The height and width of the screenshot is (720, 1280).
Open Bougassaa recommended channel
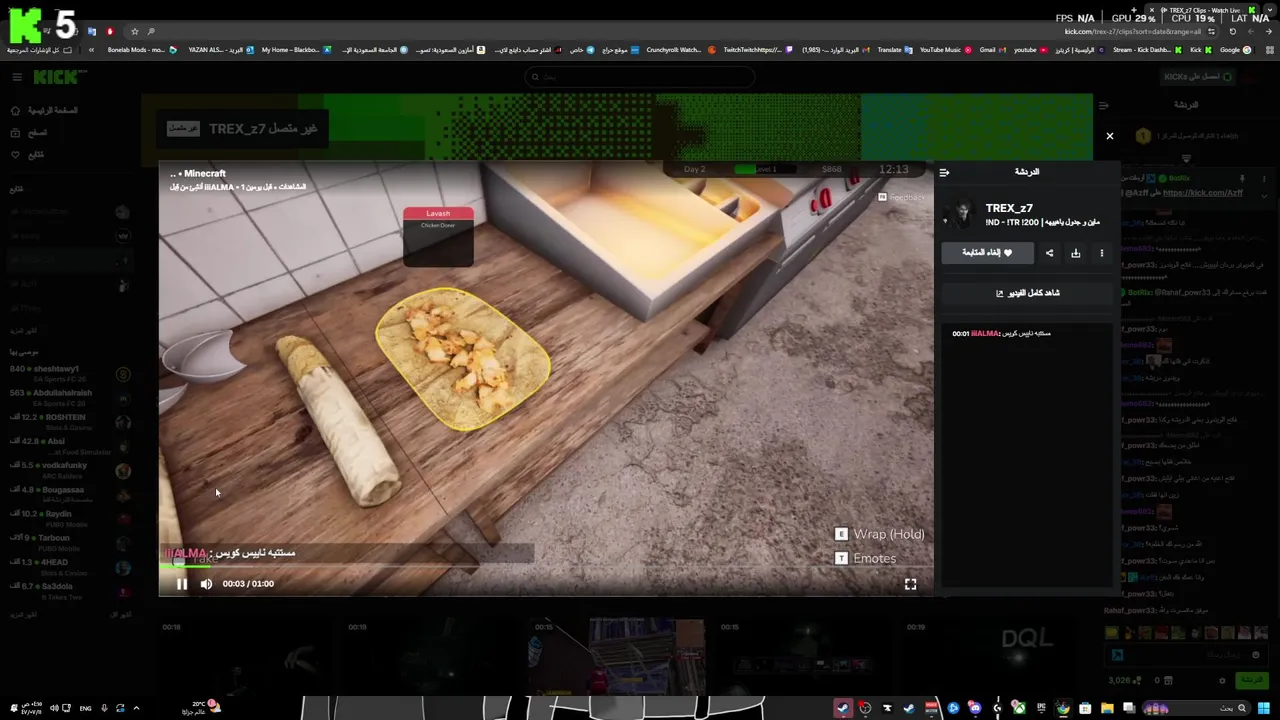point(70,494)
